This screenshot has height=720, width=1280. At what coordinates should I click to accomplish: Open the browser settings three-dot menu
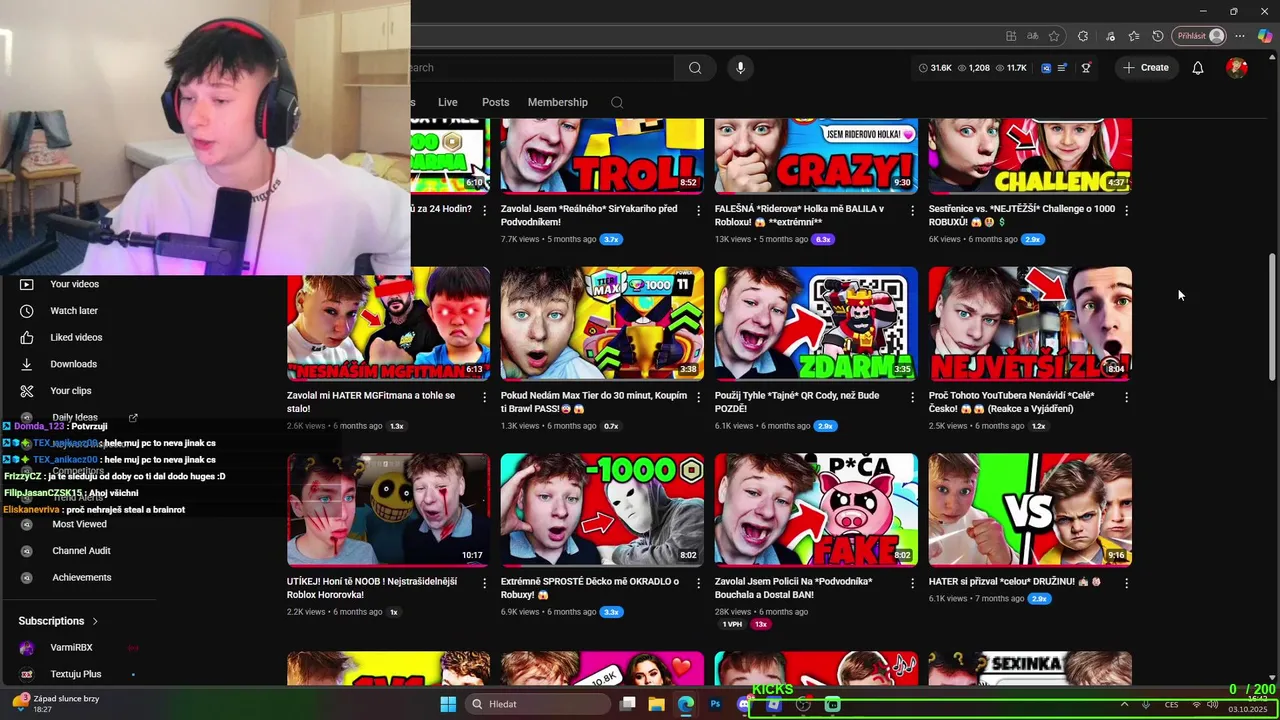[x=1241, y=36]
